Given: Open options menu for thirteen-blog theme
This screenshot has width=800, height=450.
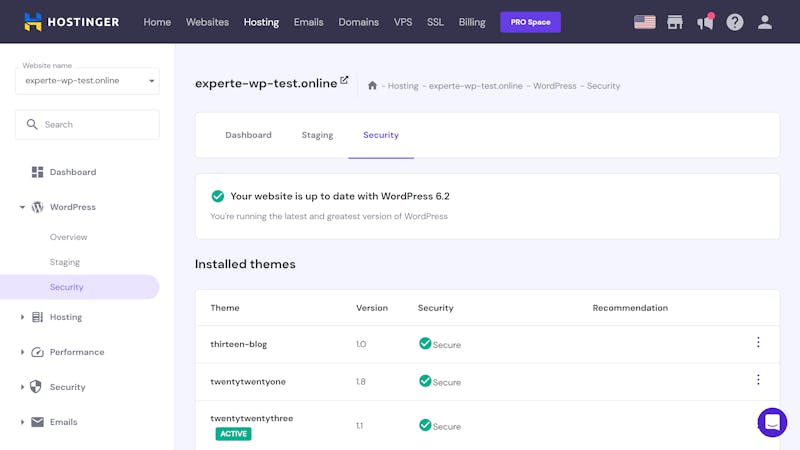Looking at the screenshot, I should [x=758, y=342].
